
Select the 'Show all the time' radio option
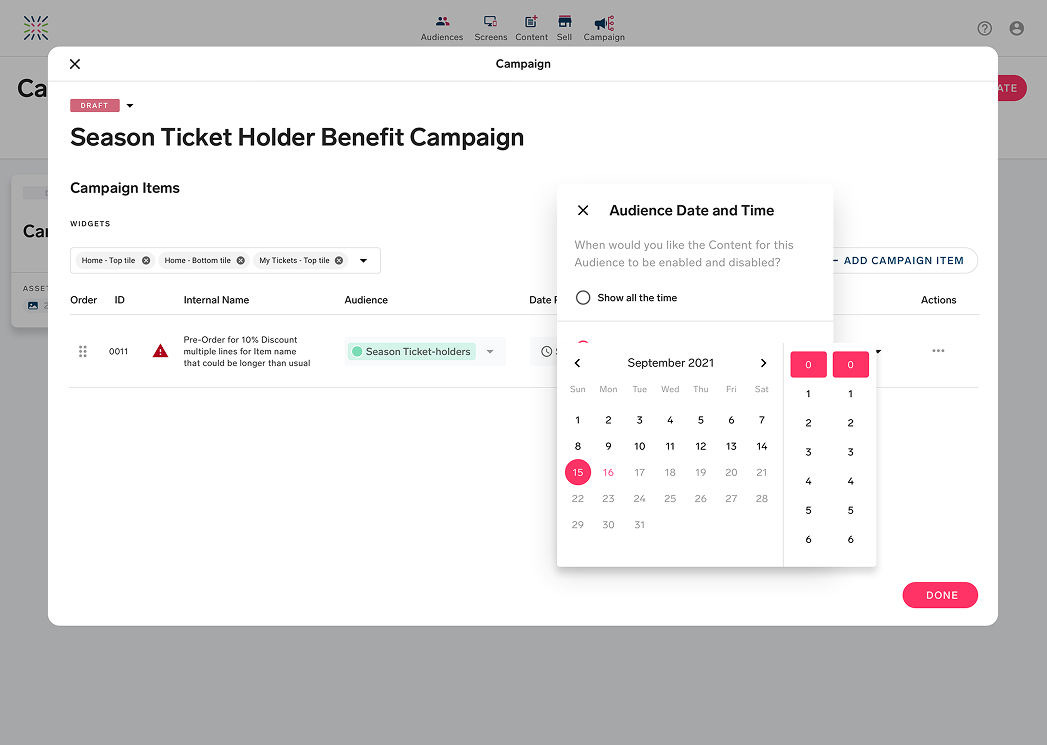coord(583,298)
